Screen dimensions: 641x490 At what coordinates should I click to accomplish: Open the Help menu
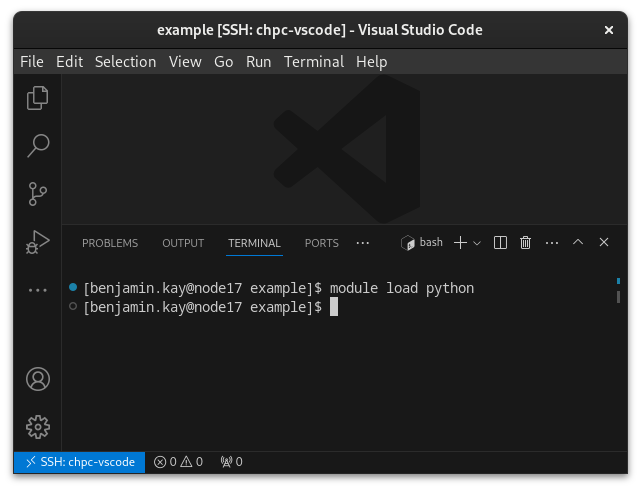(371, 62)
